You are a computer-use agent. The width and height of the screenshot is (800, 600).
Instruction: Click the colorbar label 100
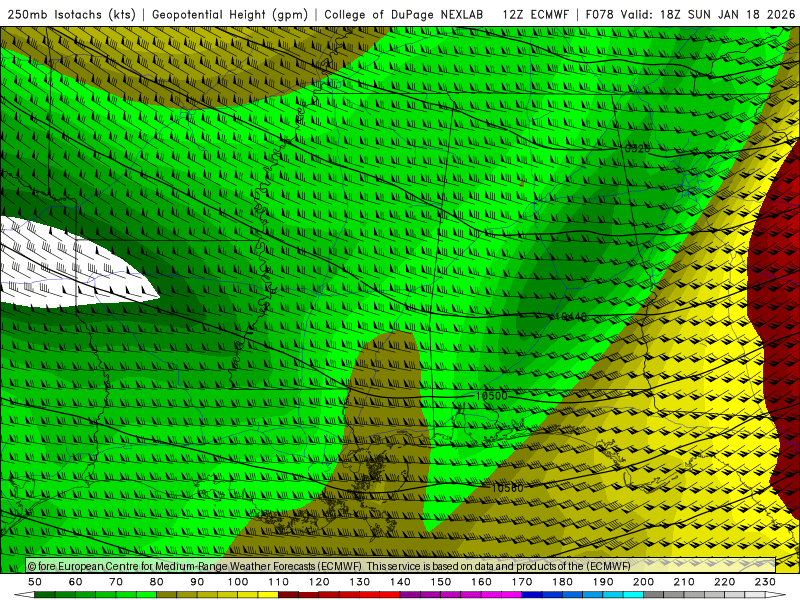point(238,582)
